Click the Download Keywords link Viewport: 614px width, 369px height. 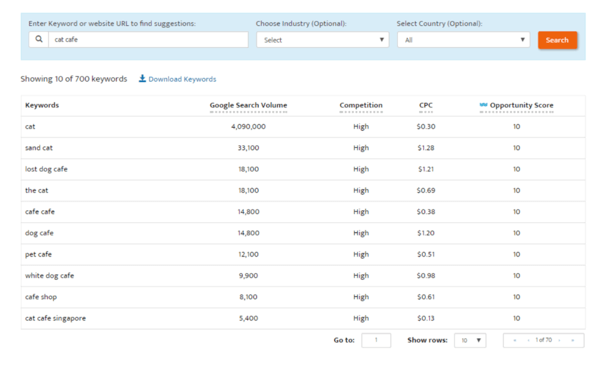click(x=182, y=79)
